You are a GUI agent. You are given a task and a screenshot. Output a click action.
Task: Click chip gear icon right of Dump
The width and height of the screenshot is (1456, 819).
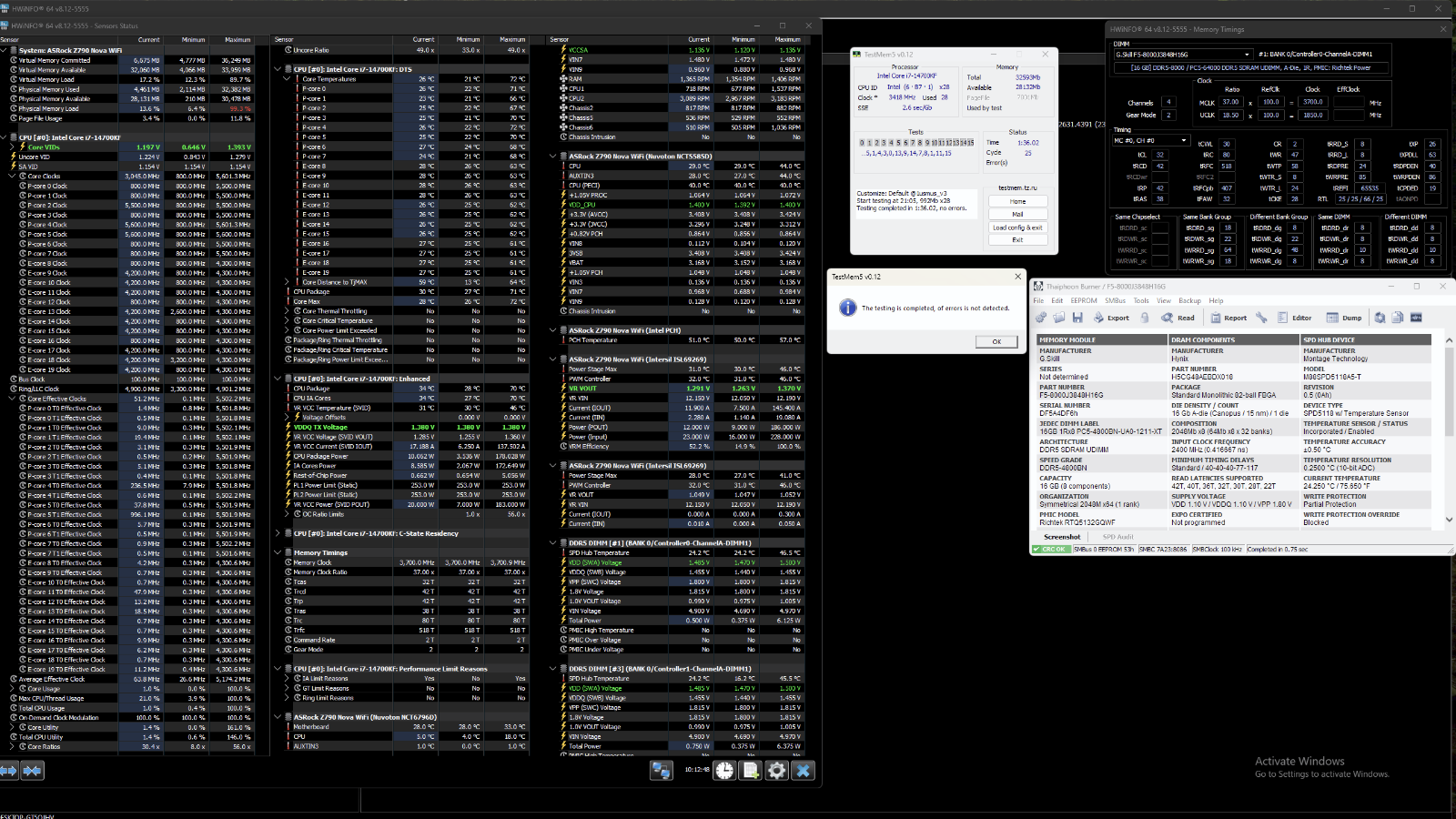[x=1380, y=318]
